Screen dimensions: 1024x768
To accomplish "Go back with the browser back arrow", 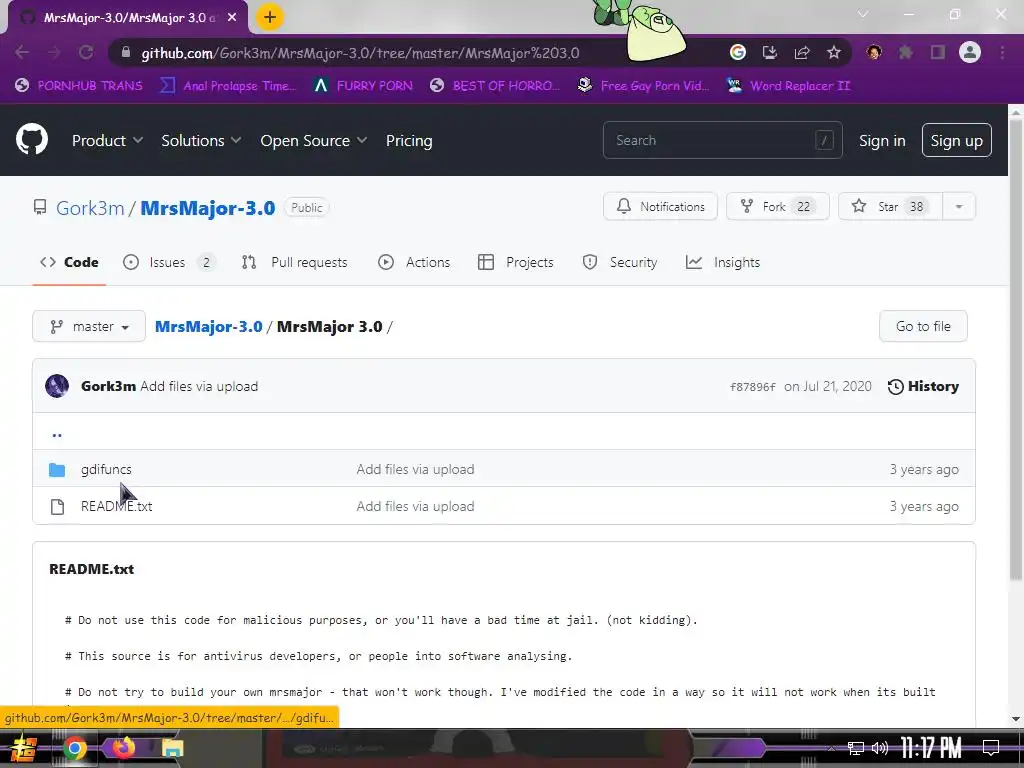I will (x=22, y=52).
